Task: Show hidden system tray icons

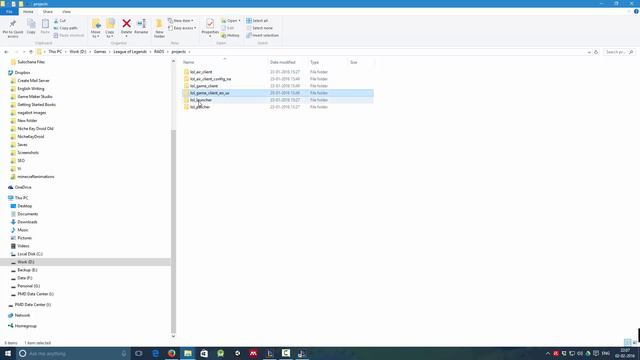Action: (548, 353)
